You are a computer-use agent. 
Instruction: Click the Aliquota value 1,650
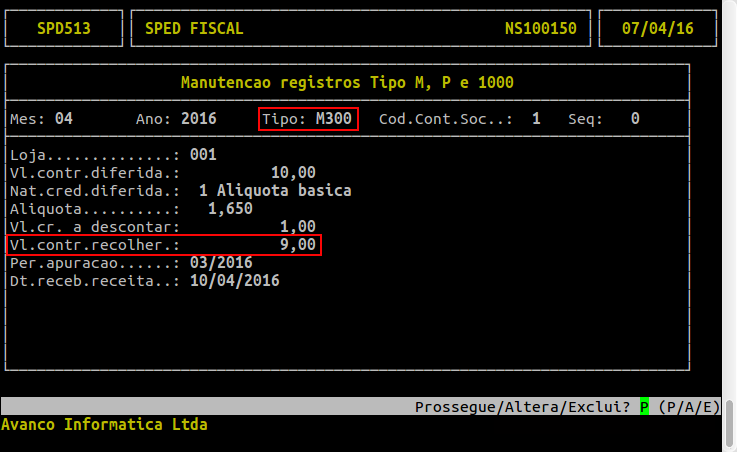230,209
